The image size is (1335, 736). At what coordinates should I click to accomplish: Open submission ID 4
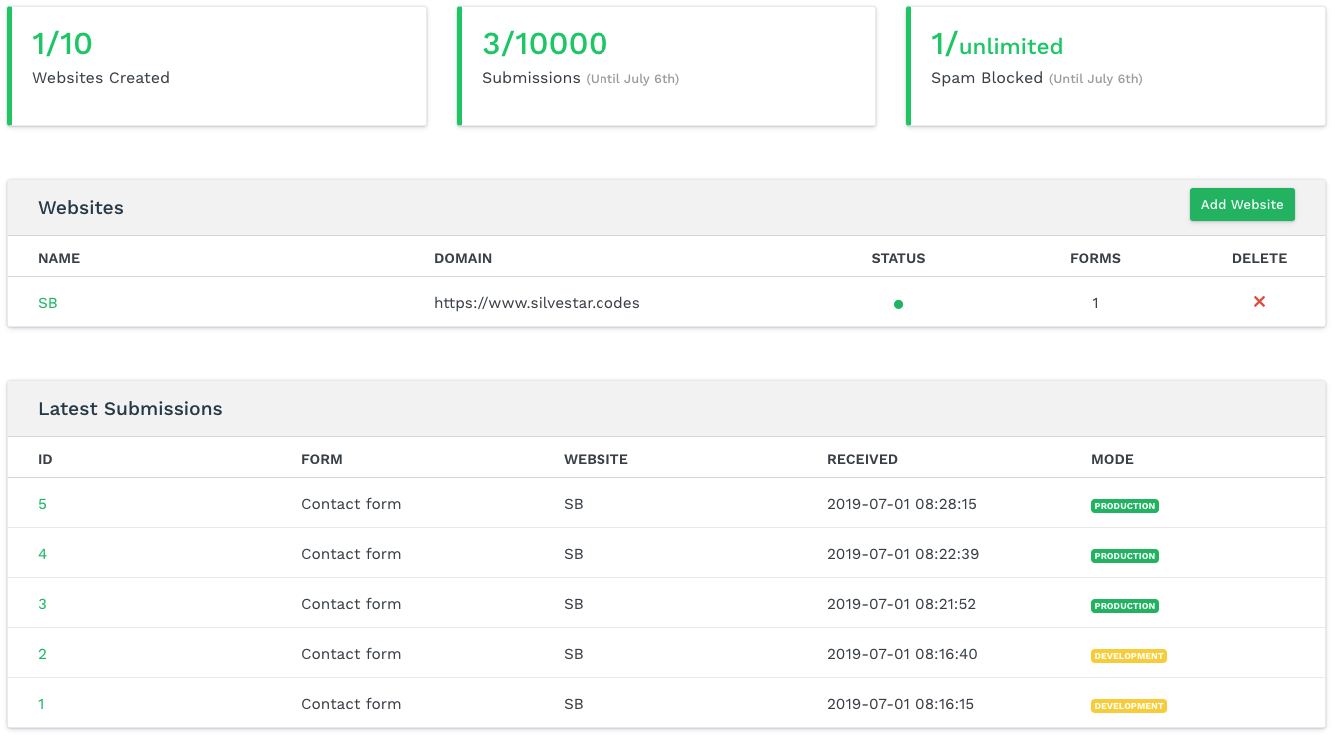tap(42, 554)
